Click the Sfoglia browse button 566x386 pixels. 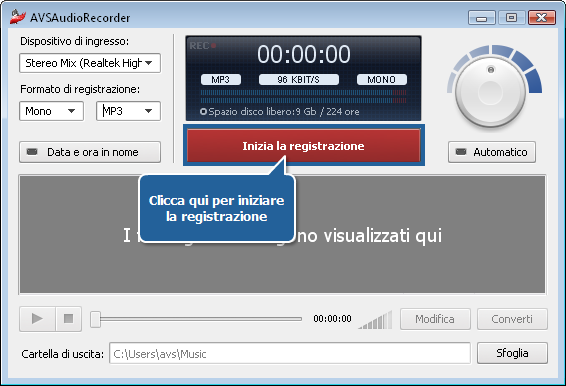[x=512, y=353]
